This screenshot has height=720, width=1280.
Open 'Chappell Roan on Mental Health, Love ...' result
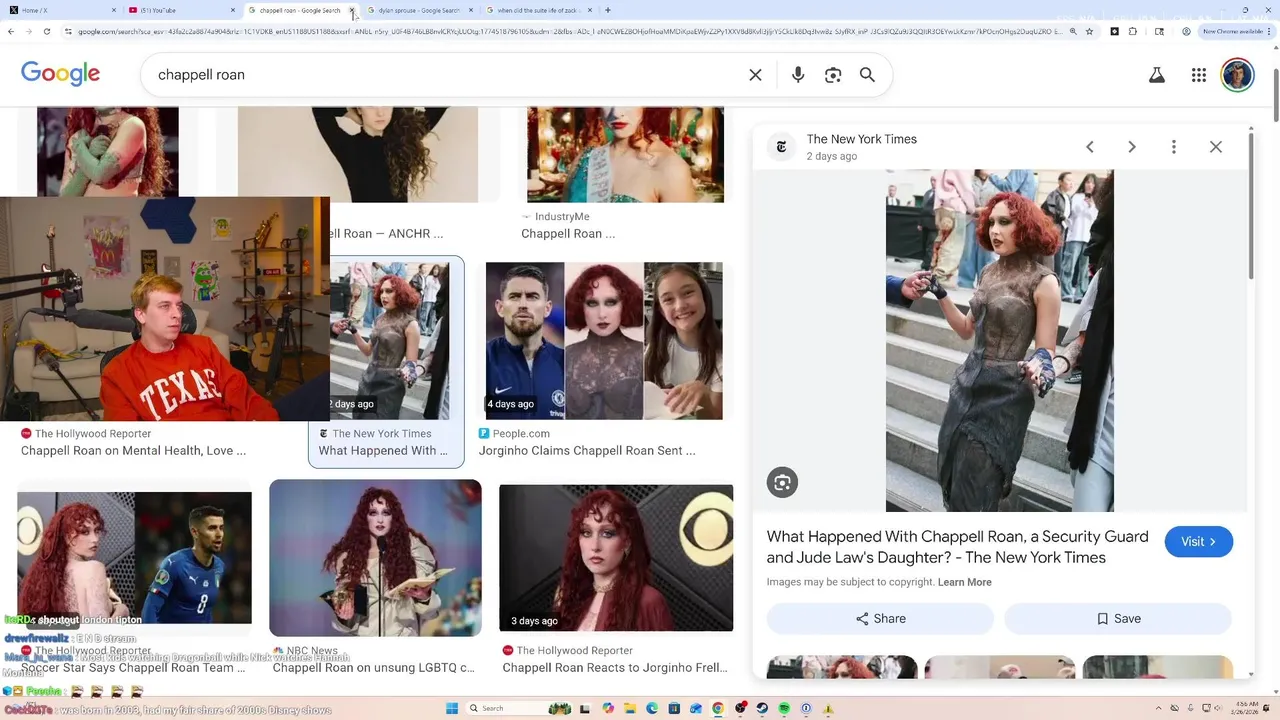point(133,451)
